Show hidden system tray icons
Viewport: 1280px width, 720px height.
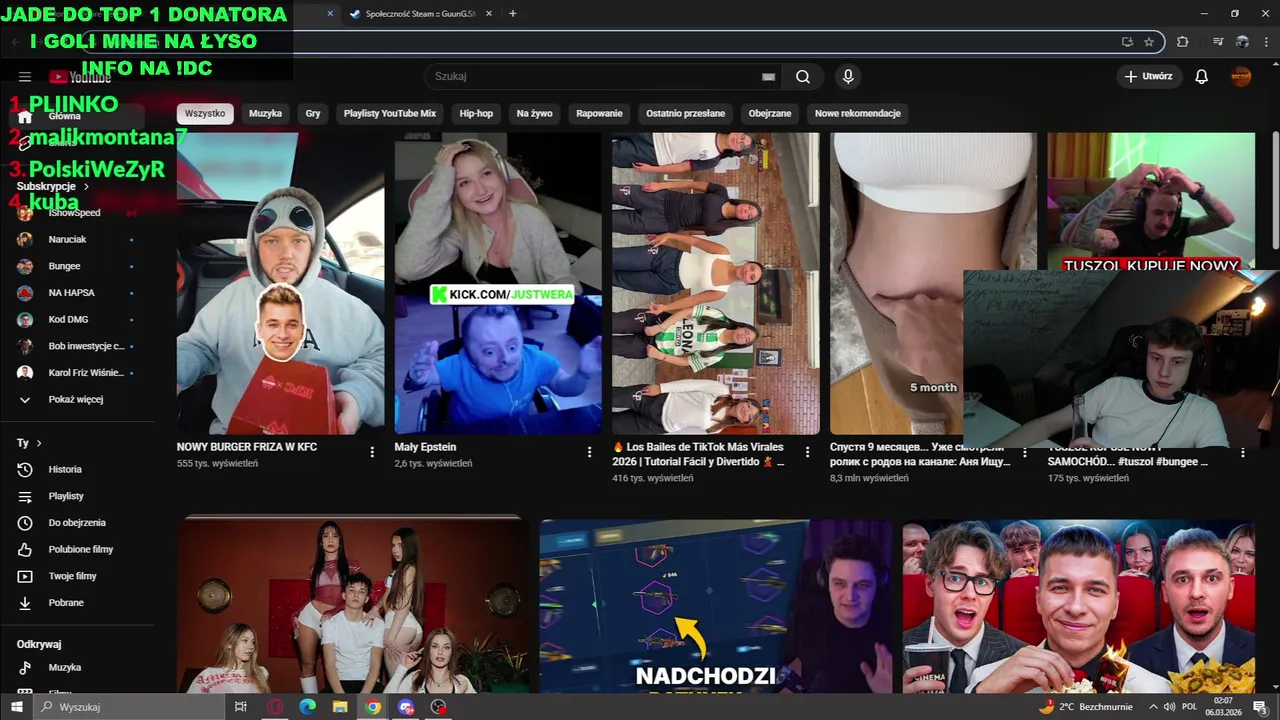[x=1154, y=707]
